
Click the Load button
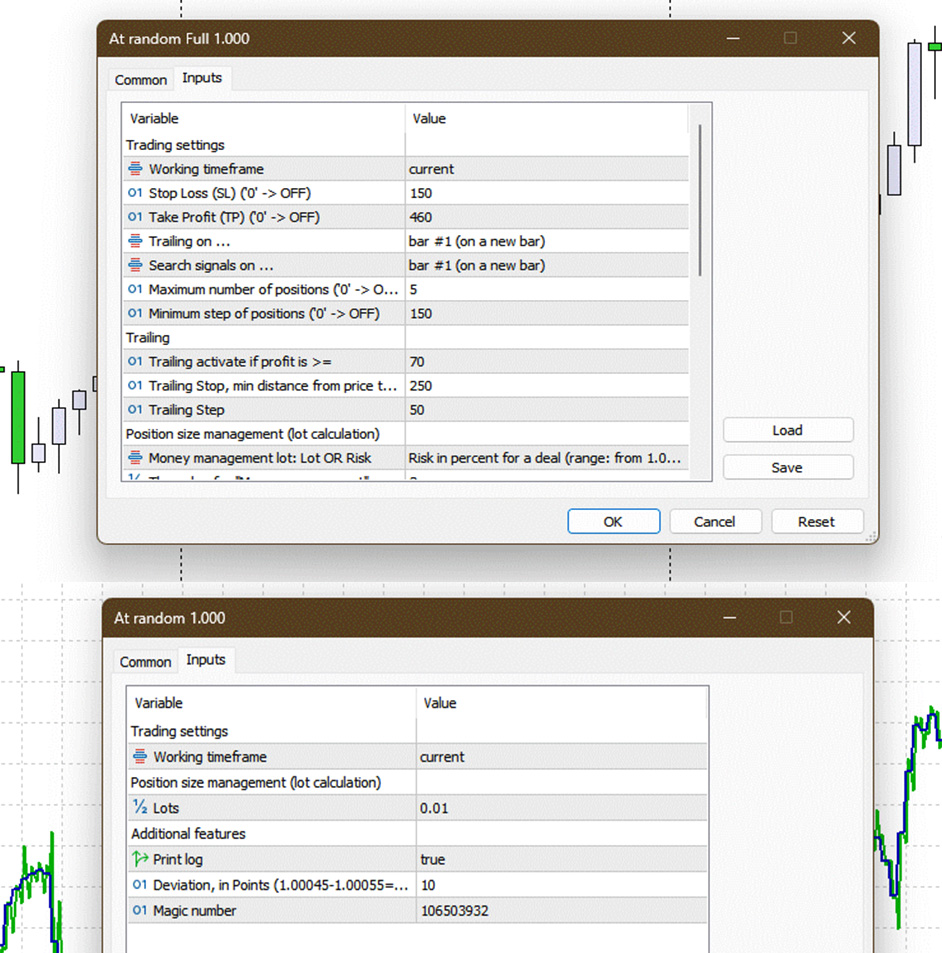click(x=788, y=430)
